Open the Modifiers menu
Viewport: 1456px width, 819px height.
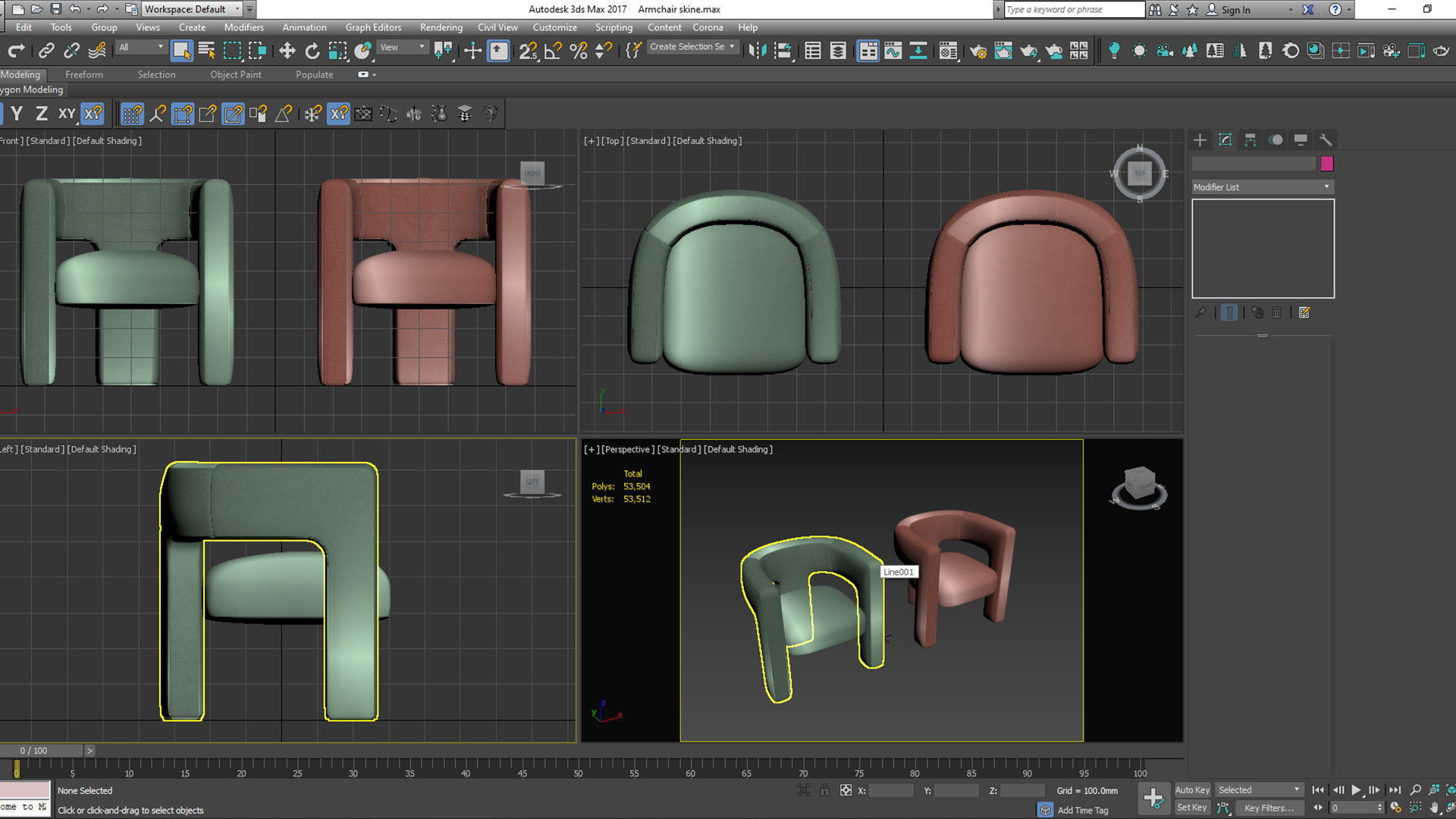coord(243,27)
